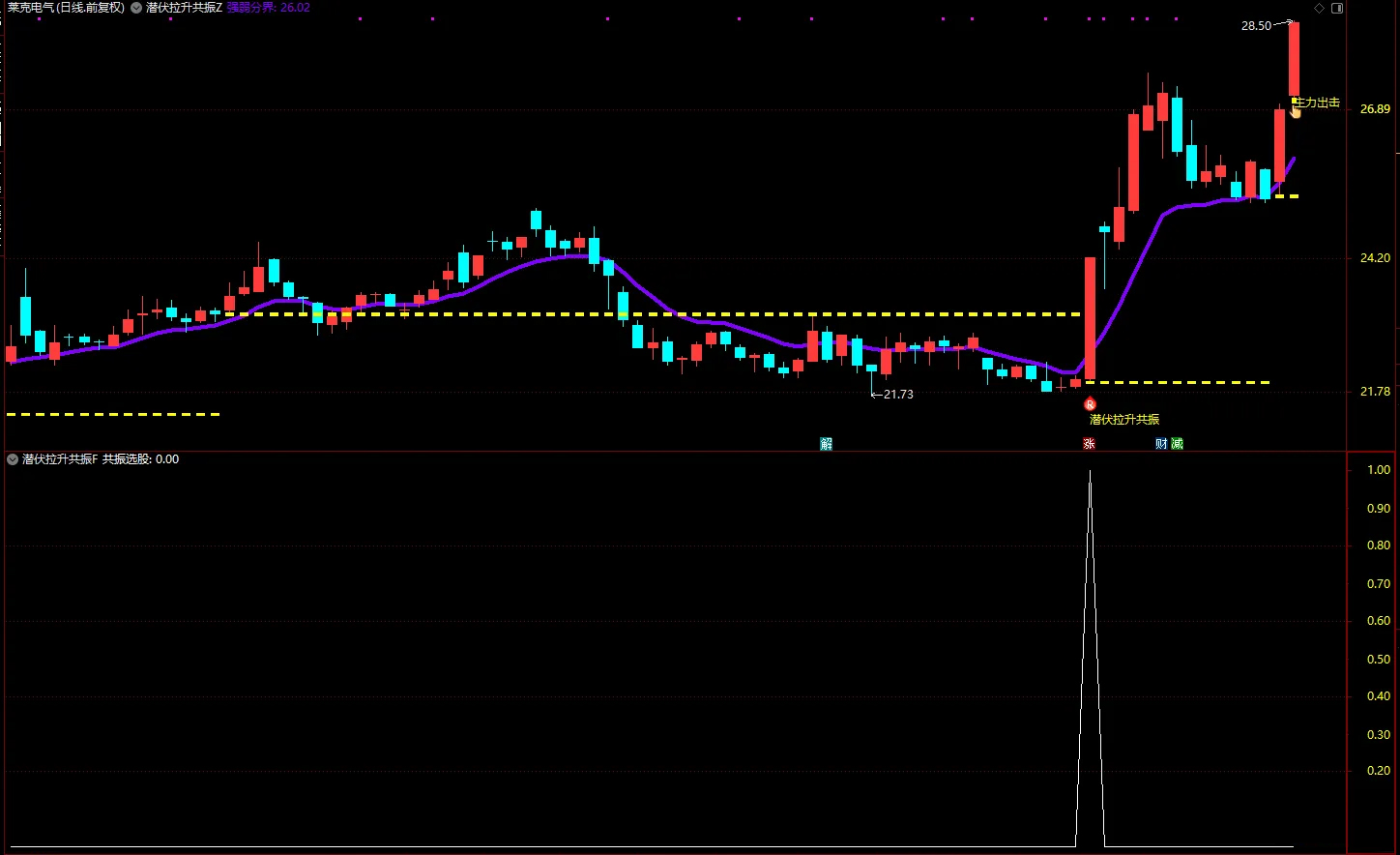Click the 0.20 value on the sub-chart axis
The width and height of the screenshot is (1400, 855).
pos(1379,771)
